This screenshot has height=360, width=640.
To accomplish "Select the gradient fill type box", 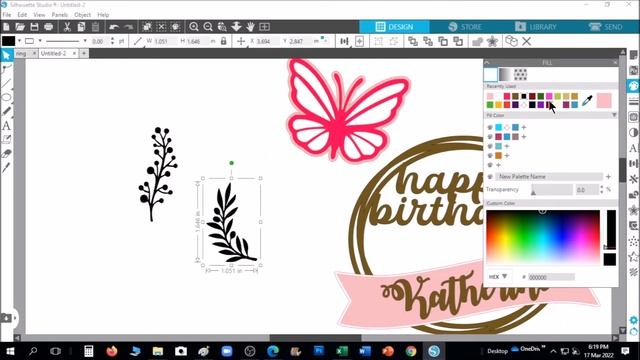I will click(505, 74).
